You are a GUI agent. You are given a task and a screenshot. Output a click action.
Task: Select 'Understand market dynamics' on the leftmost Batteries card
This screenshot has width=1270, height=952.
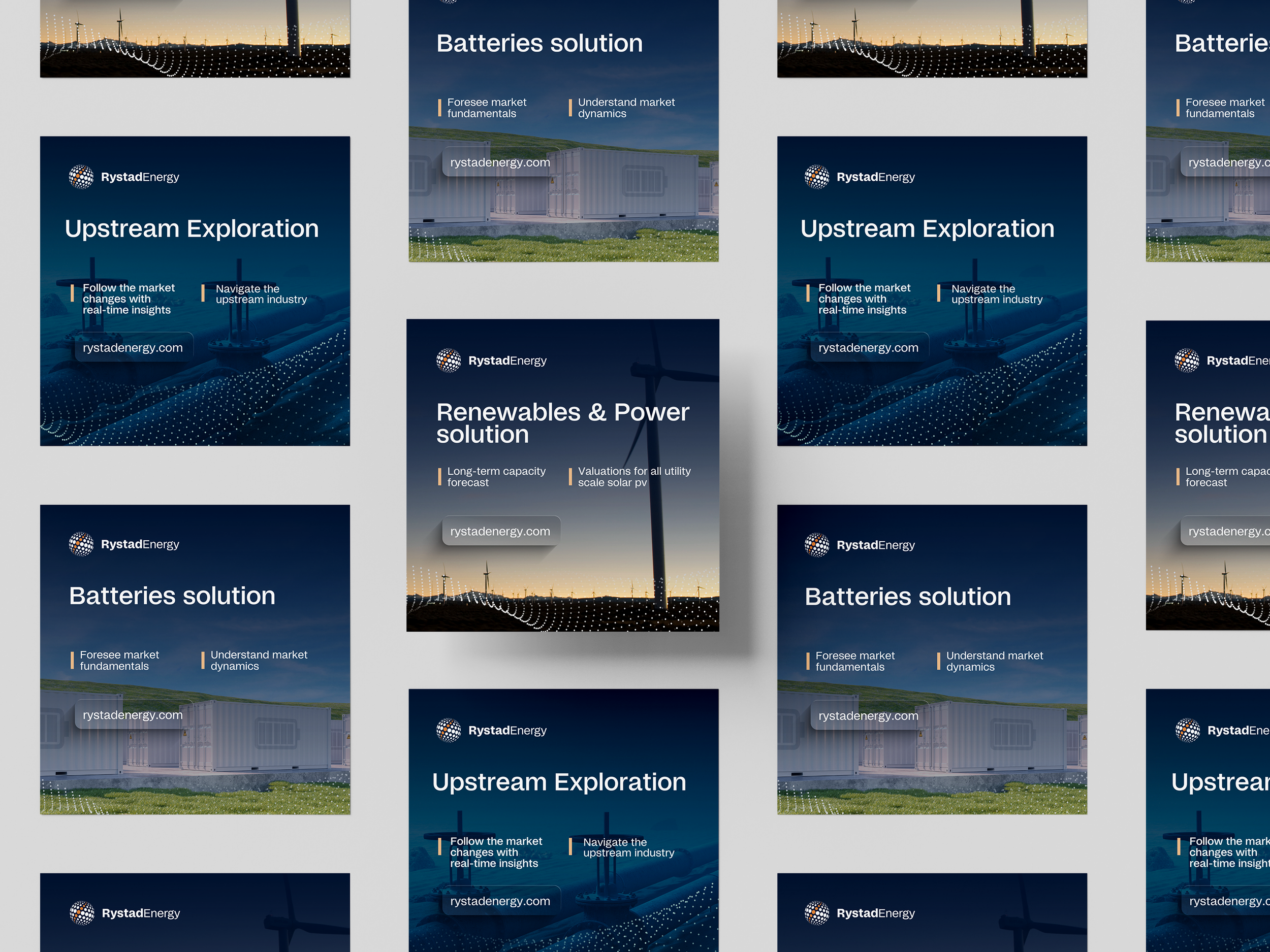[x=259, y=661]
